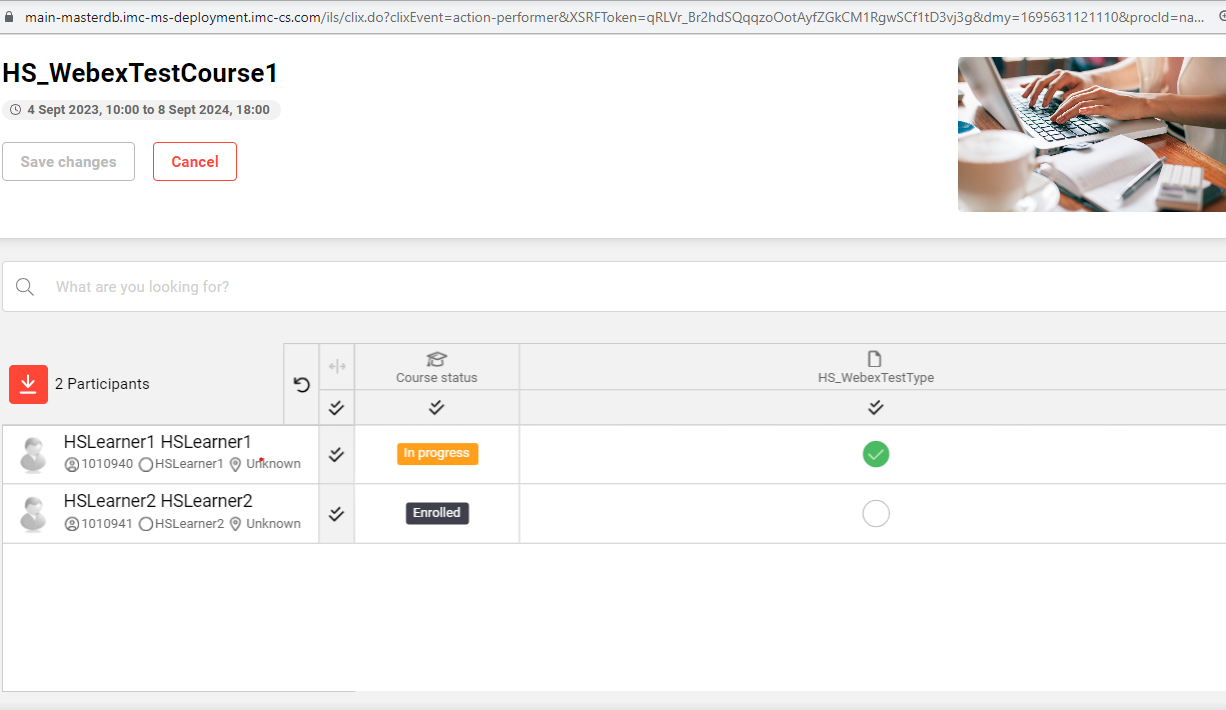
Task: Click the double-check mark in HSLearner1's row
Action: coord(336,454)
